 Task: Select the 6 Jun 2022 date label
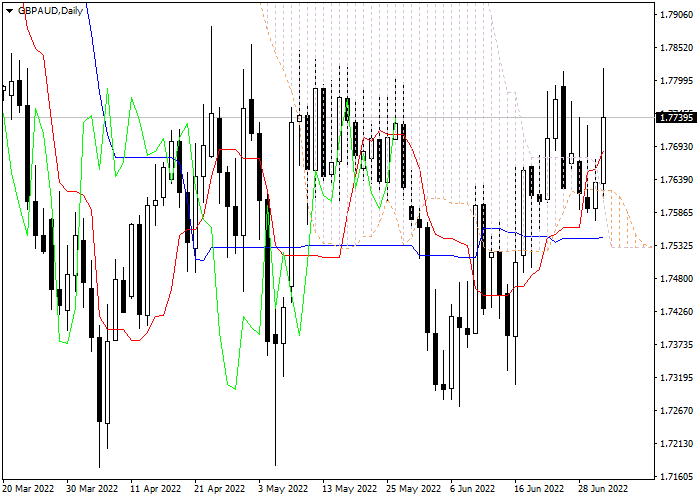point(473,489)
